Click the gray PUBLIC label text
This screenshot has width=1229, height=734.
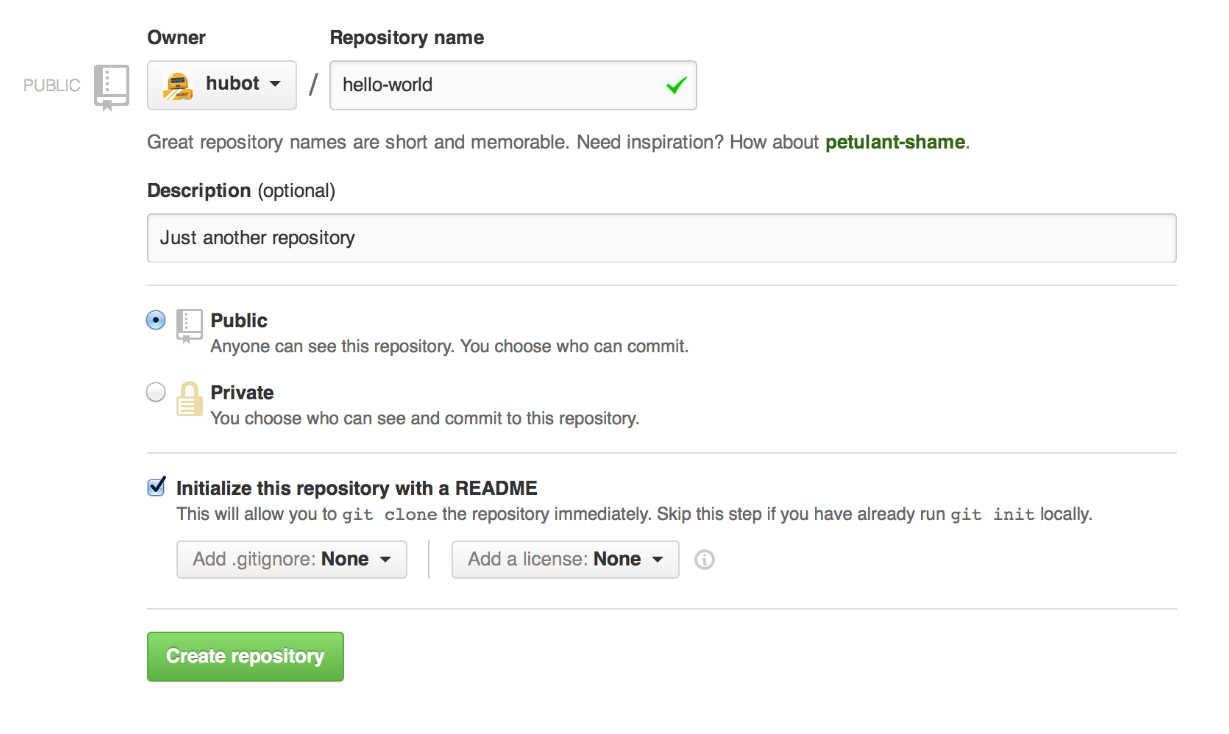pyautogui.click(x=52, y=86)
